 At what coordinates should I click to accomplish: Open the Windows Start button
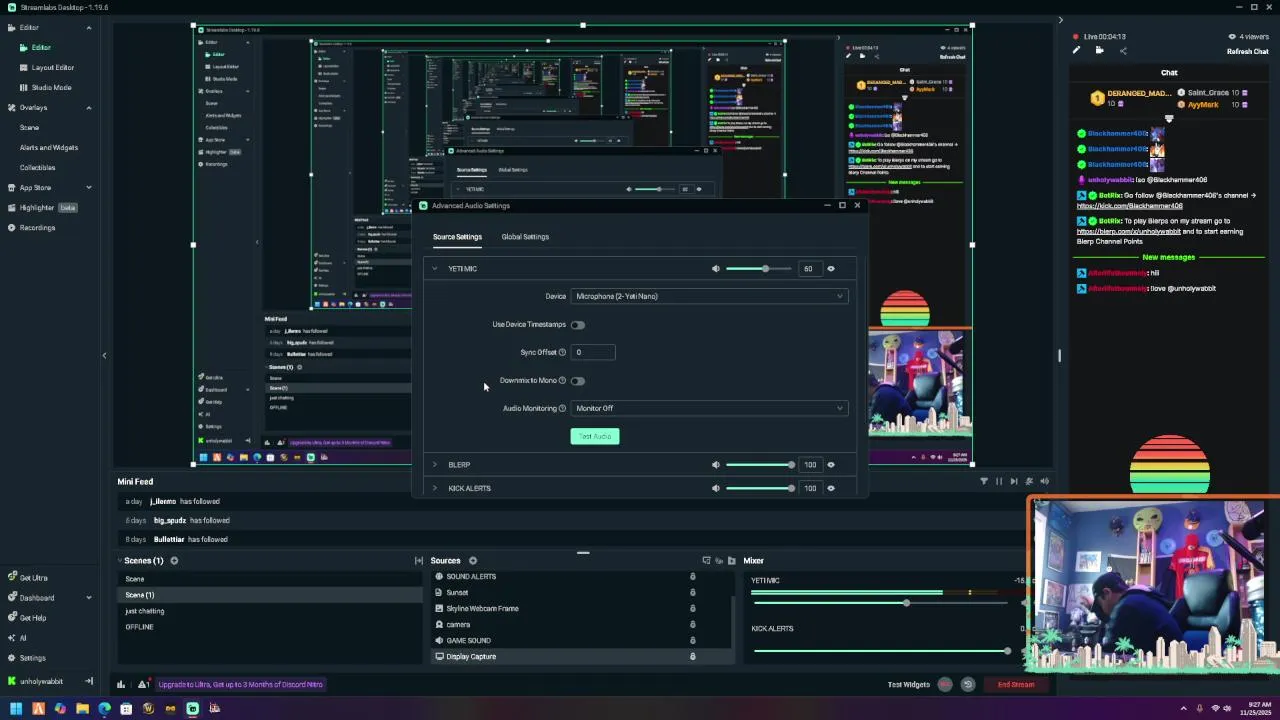point(16,709)
